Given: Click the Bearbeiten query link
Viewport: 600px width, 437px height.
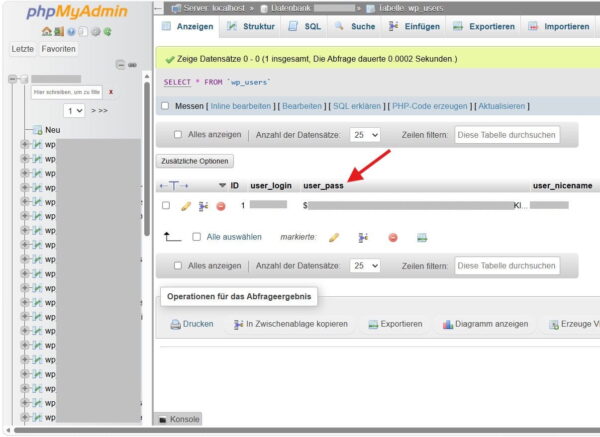Looking at the screenshot, I should point(302,106).
